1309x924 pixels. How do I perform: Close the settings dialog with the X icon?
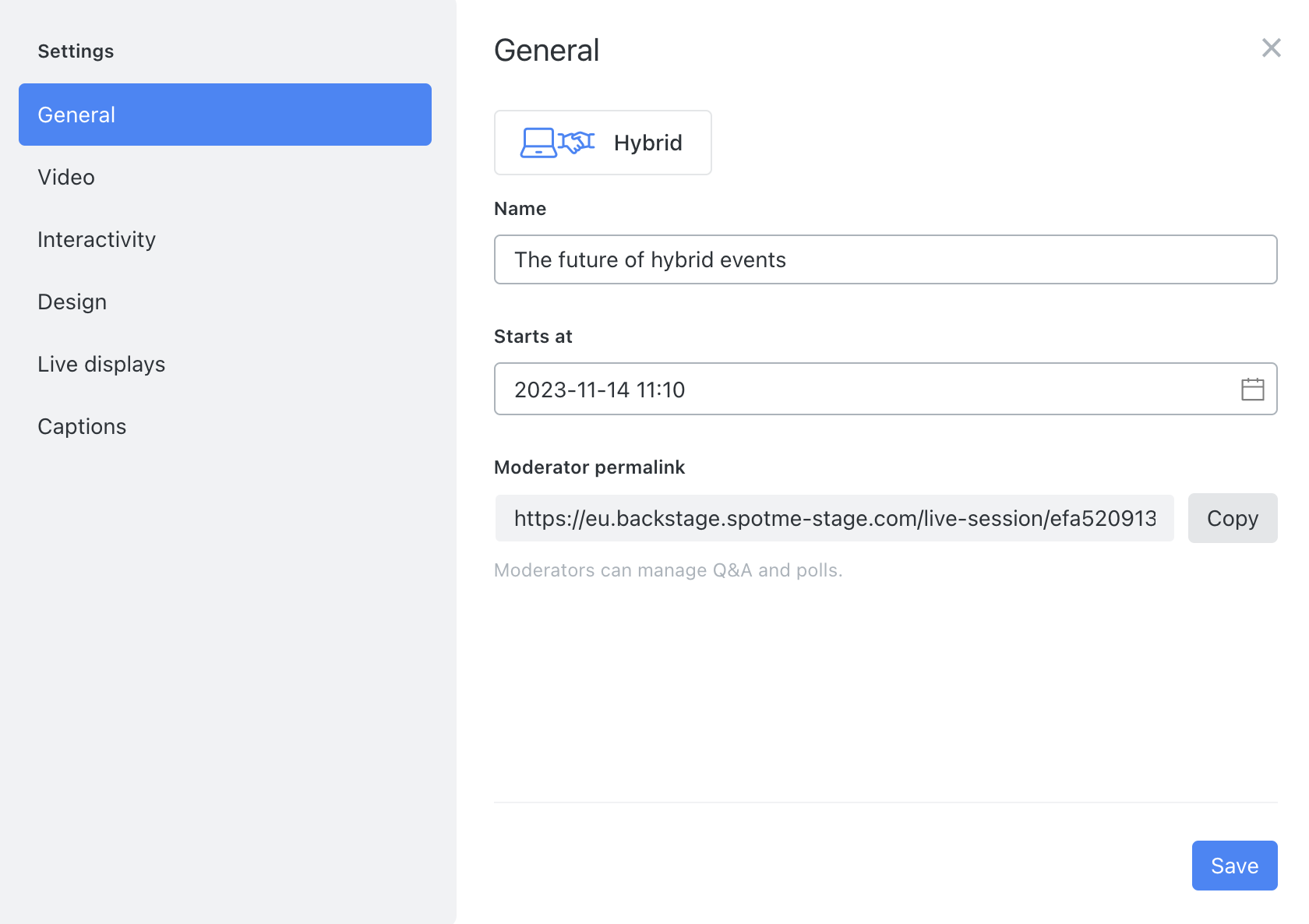(x=1271, y=48)
